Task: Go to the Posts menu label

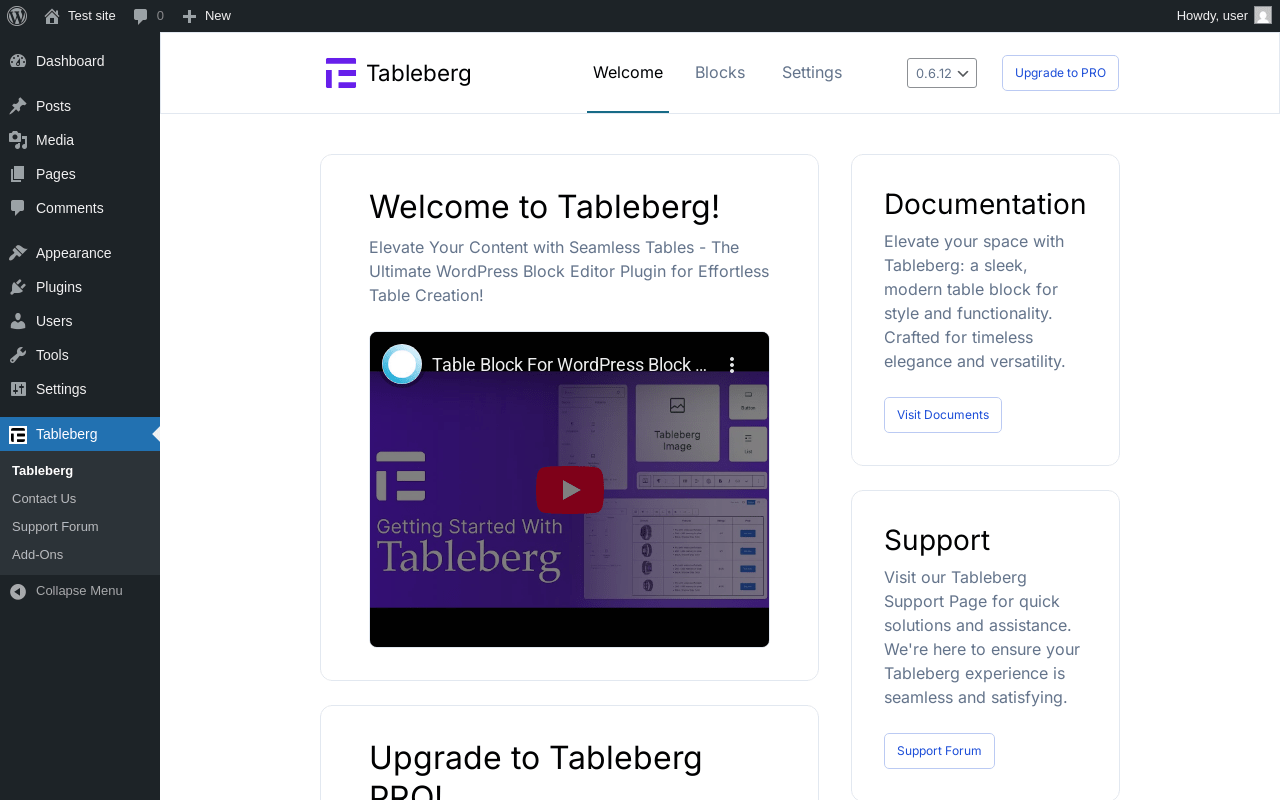Action: tap(53, 106)
